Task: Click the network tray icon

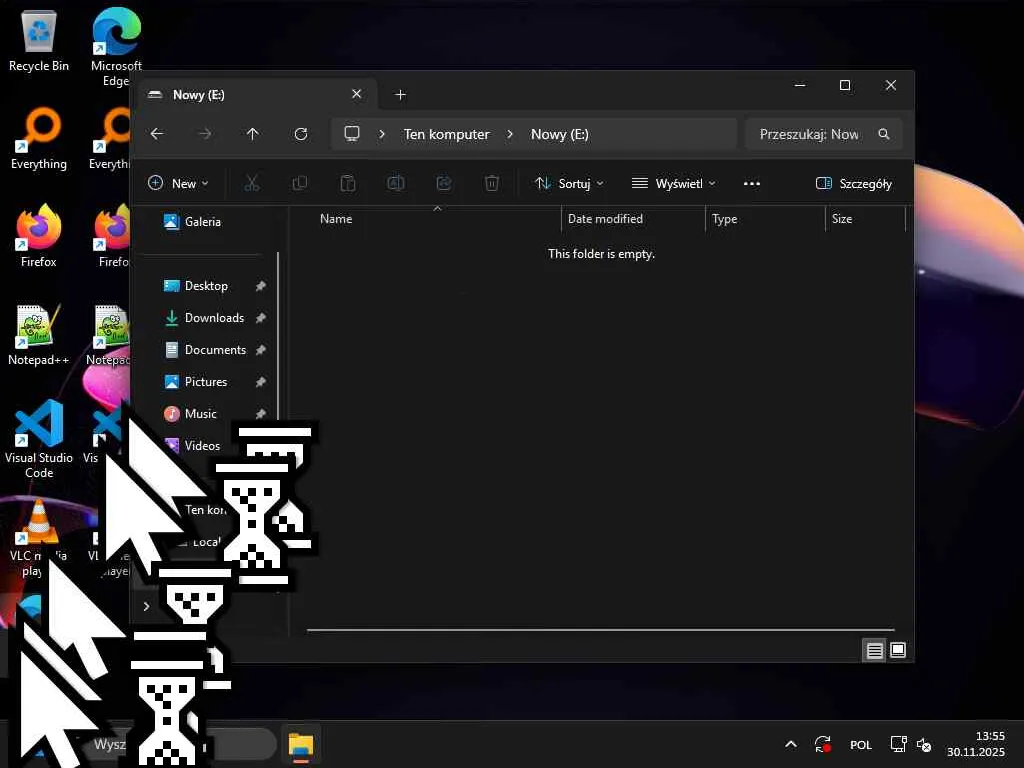Action: pos(898,744)
